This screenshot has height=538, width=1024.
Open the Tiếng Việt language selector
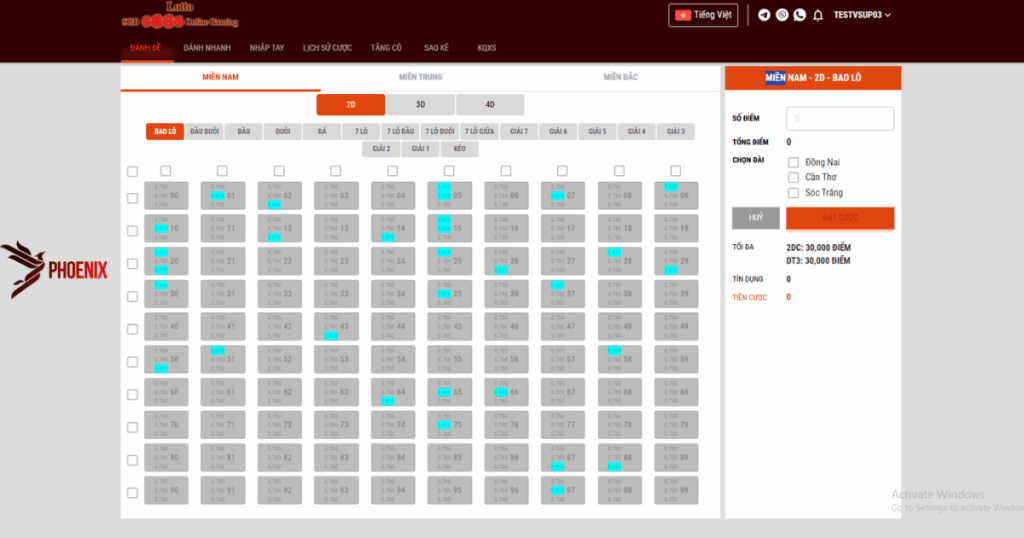[702, 15]
